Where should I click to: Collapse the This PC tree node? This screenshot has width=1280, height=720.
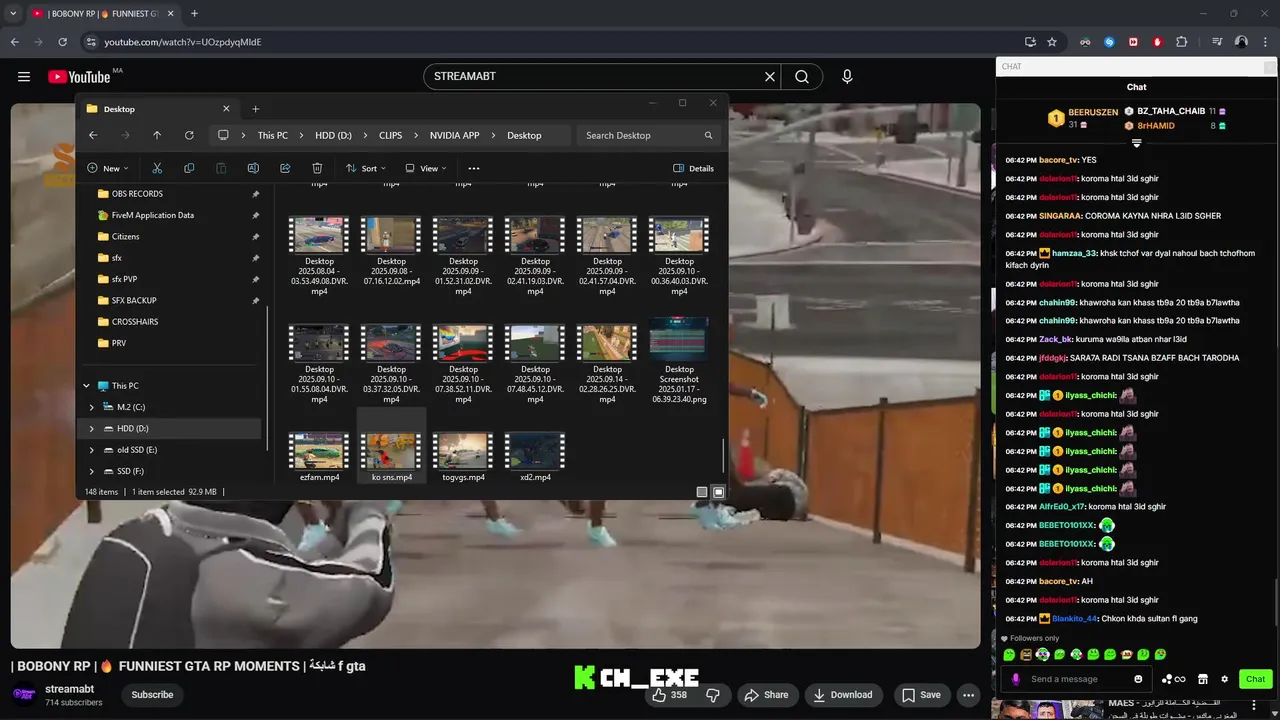coord(86,386)
